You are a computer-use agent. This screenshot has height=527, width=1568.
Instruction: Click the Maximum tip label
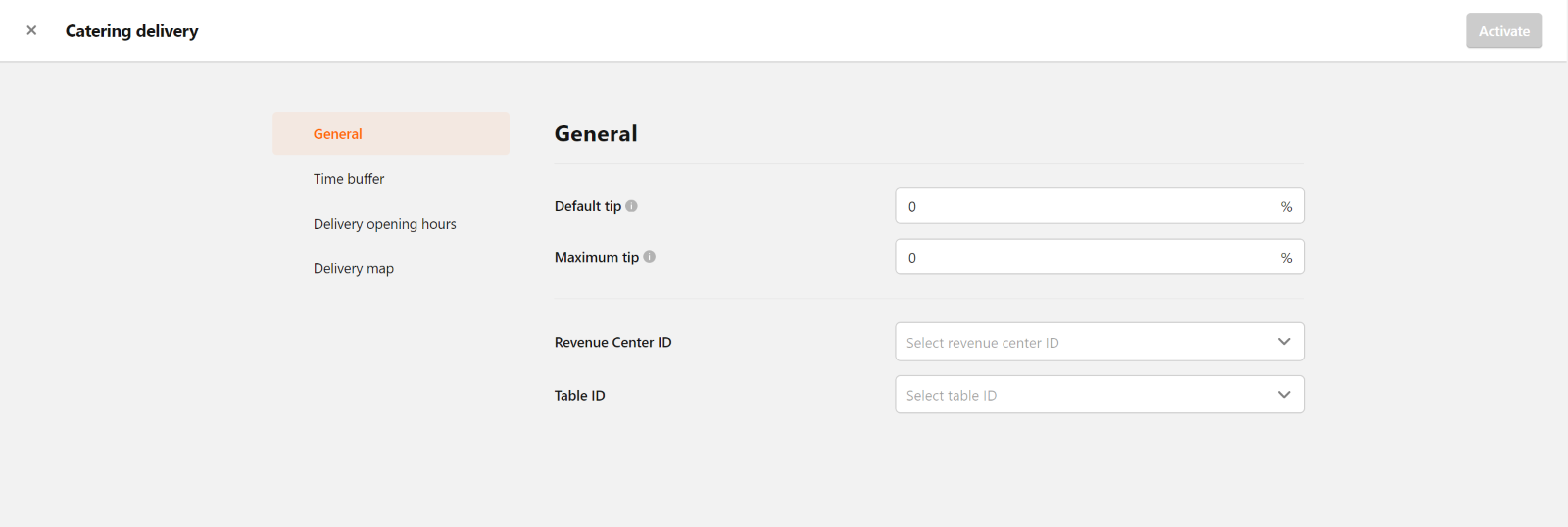[597, 257]
